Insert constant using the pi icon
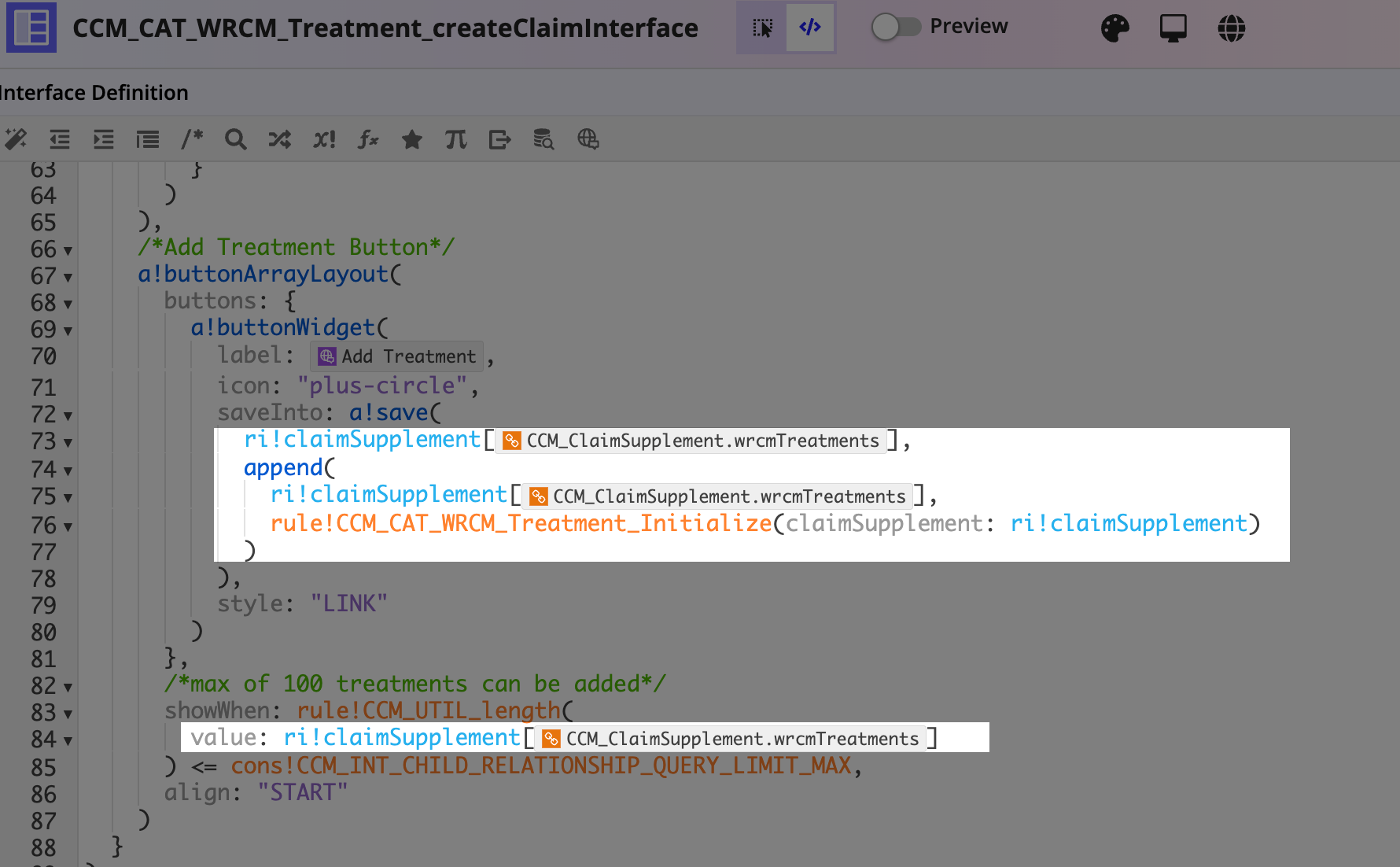This screenshot has height=867, width=1400. 455,139
